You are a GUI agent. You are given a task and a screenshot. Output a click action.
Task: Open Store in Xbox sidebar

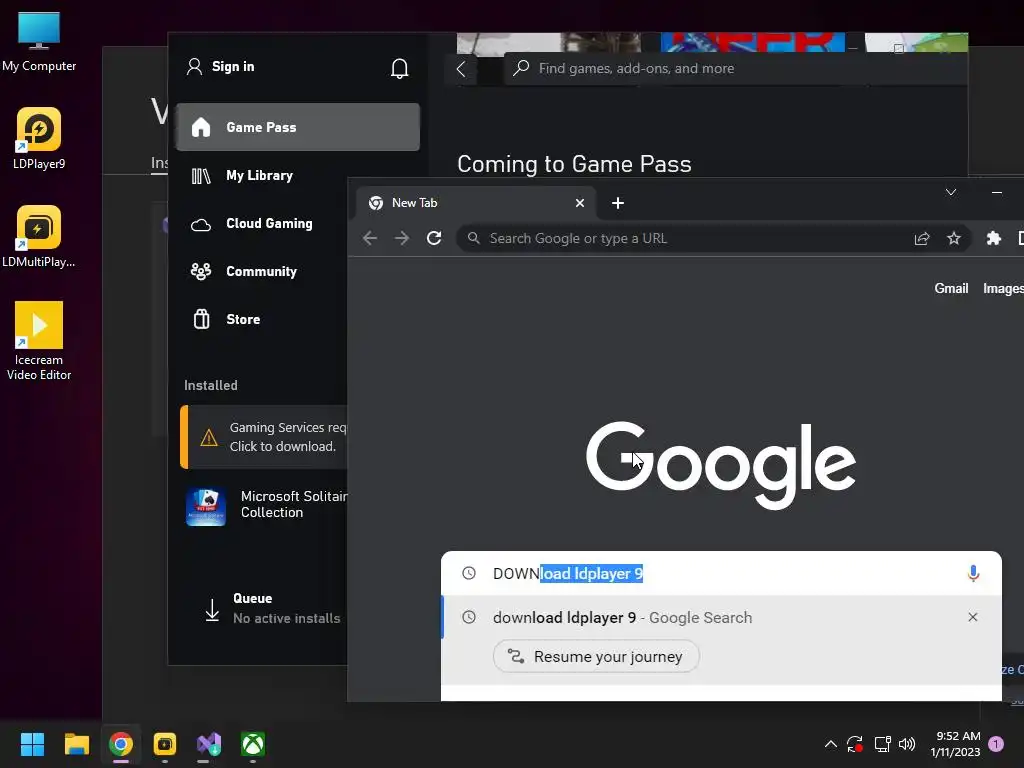[x=243, y=319]
